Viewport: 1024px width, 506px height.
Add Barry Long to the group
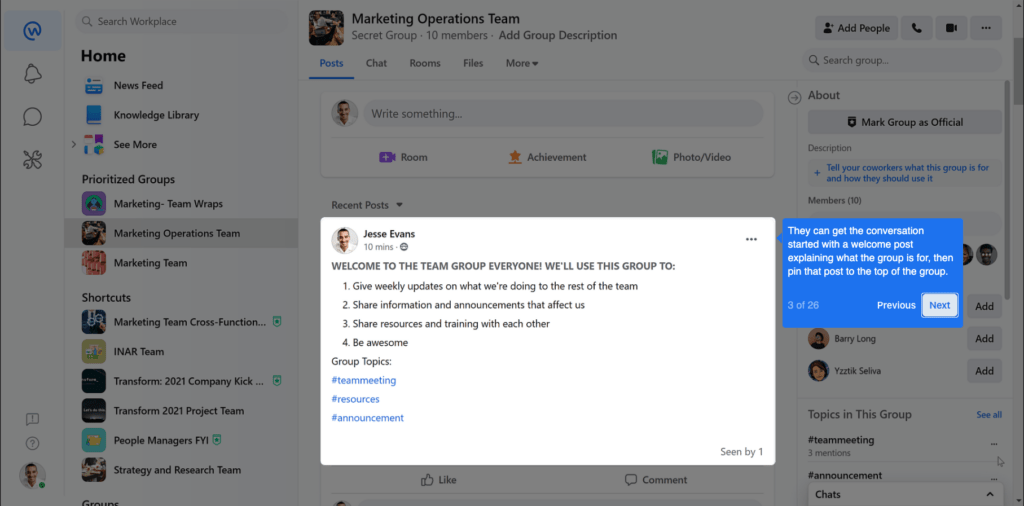984,339
